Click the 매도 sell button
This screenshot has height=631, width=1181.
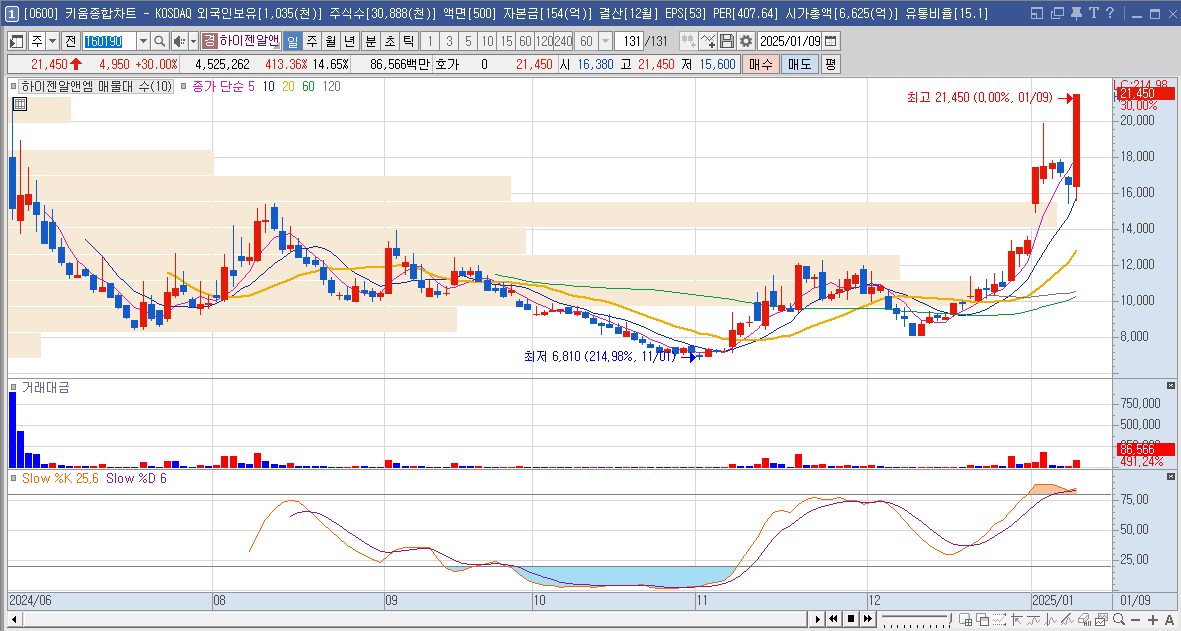click(800, 64)
